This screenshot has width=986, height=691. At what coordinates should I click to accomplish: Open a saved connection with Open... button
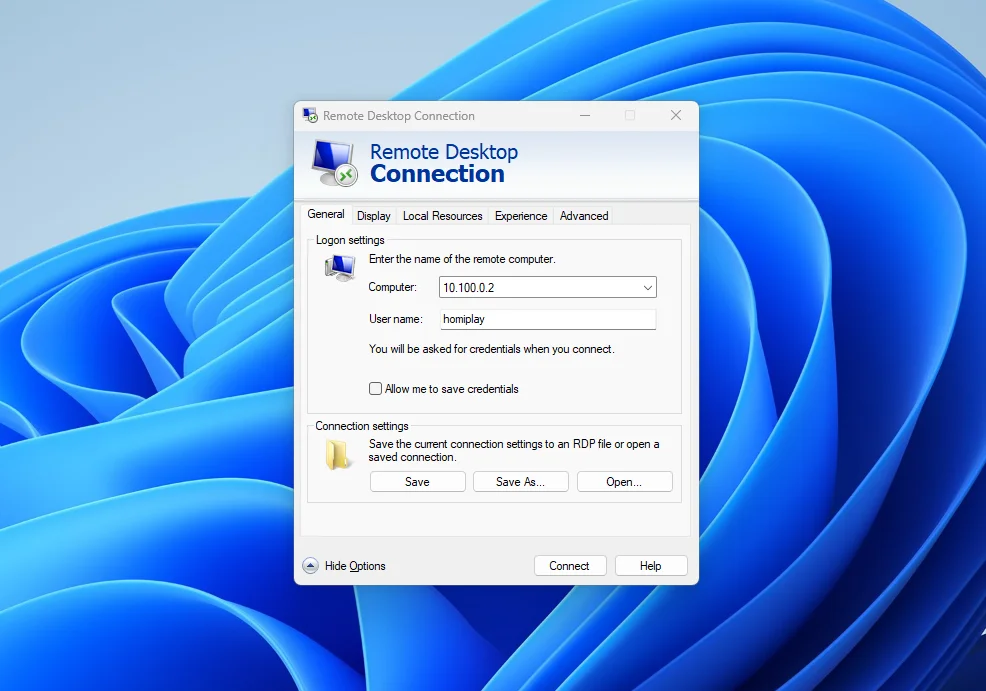[x=624, y=482]
